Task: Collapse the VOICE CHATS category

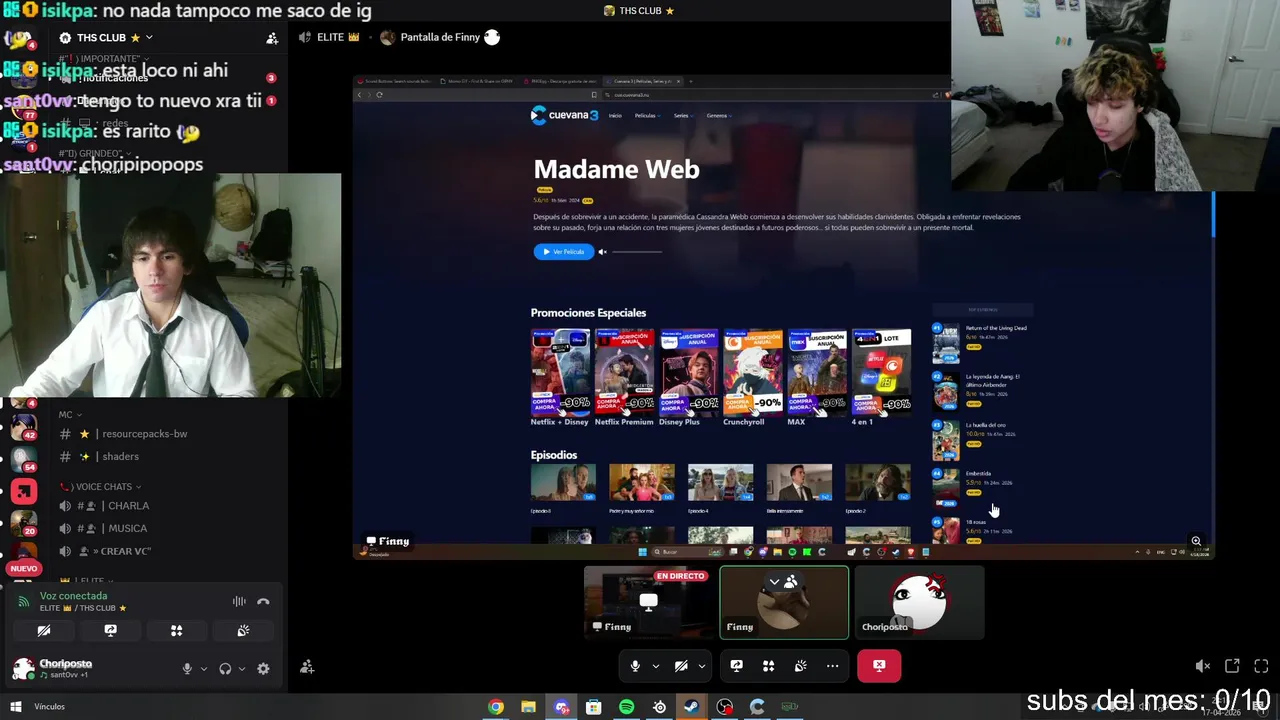Action: (102, 487)
